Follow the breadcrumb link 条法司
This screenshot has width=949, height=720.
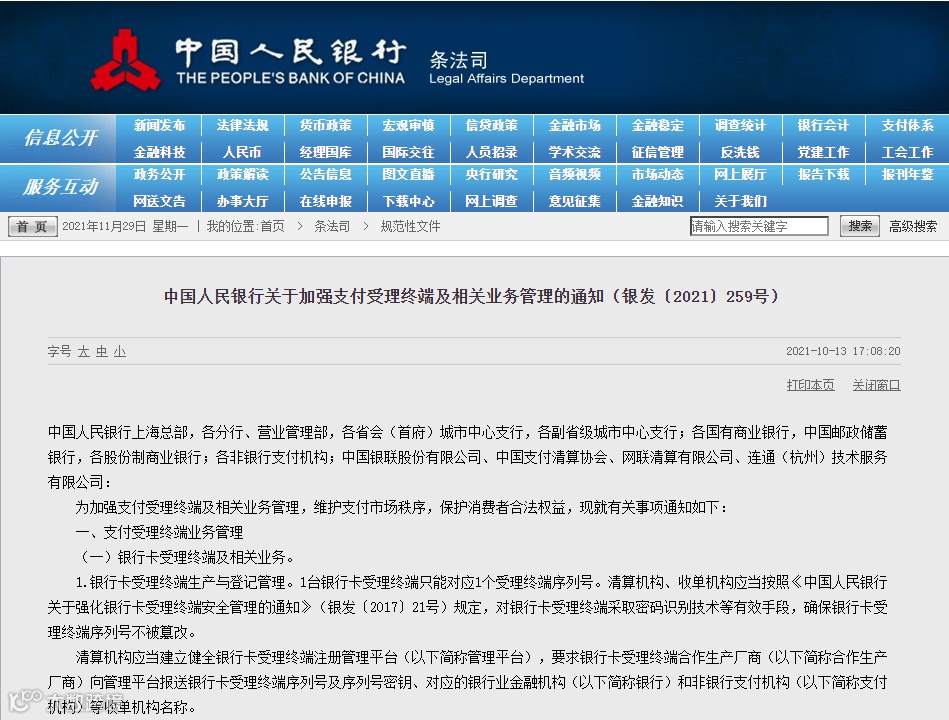coord(332,226)
